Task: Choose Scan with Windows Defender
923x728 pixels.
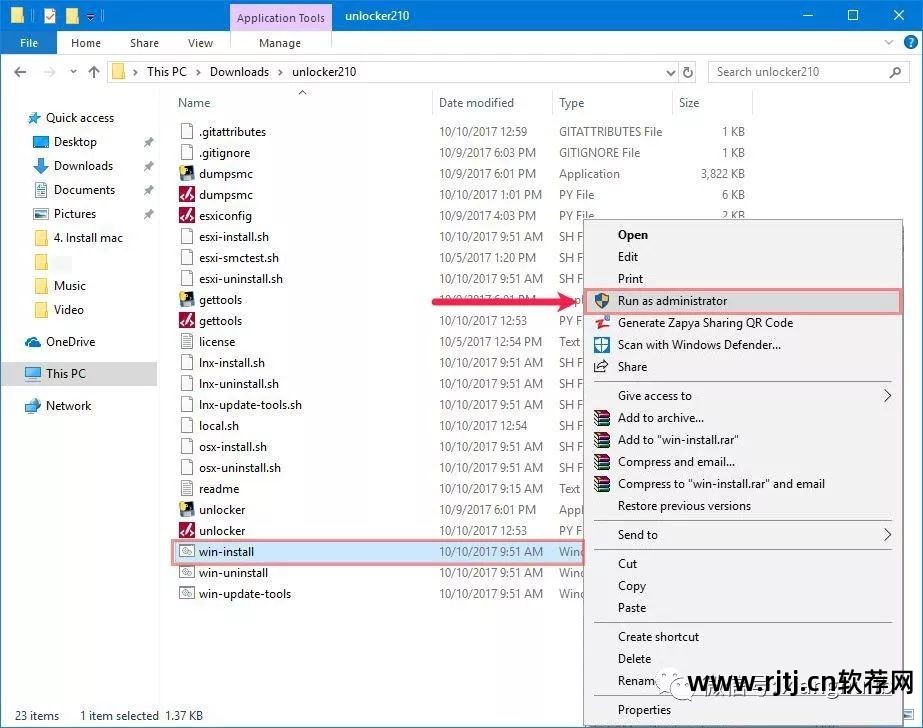Action: [x=699, y=345]
